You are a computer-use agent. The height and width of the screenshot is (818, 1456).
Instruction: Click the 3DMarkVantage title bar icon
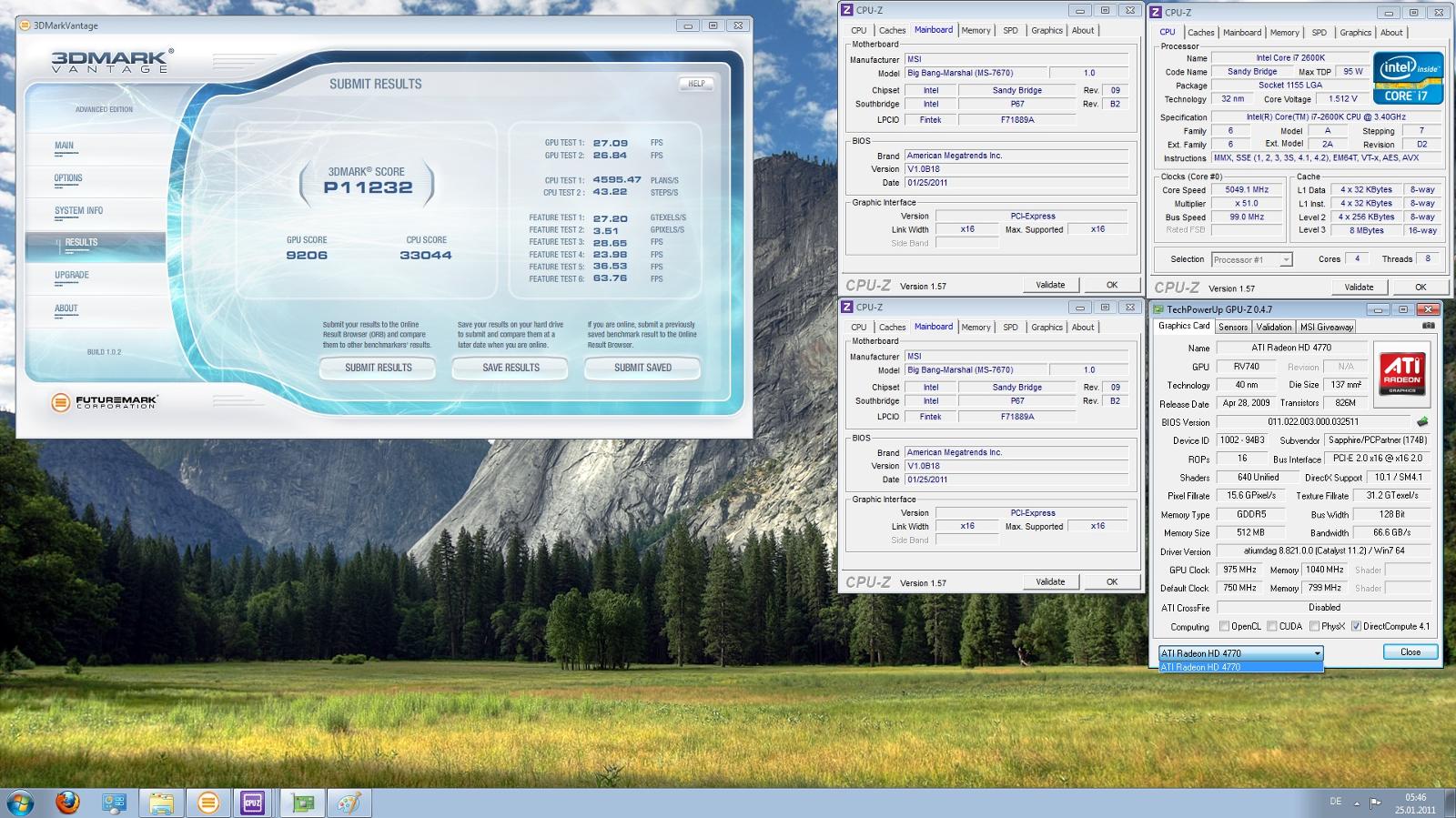pyautogui.click(x=25, y=25)
